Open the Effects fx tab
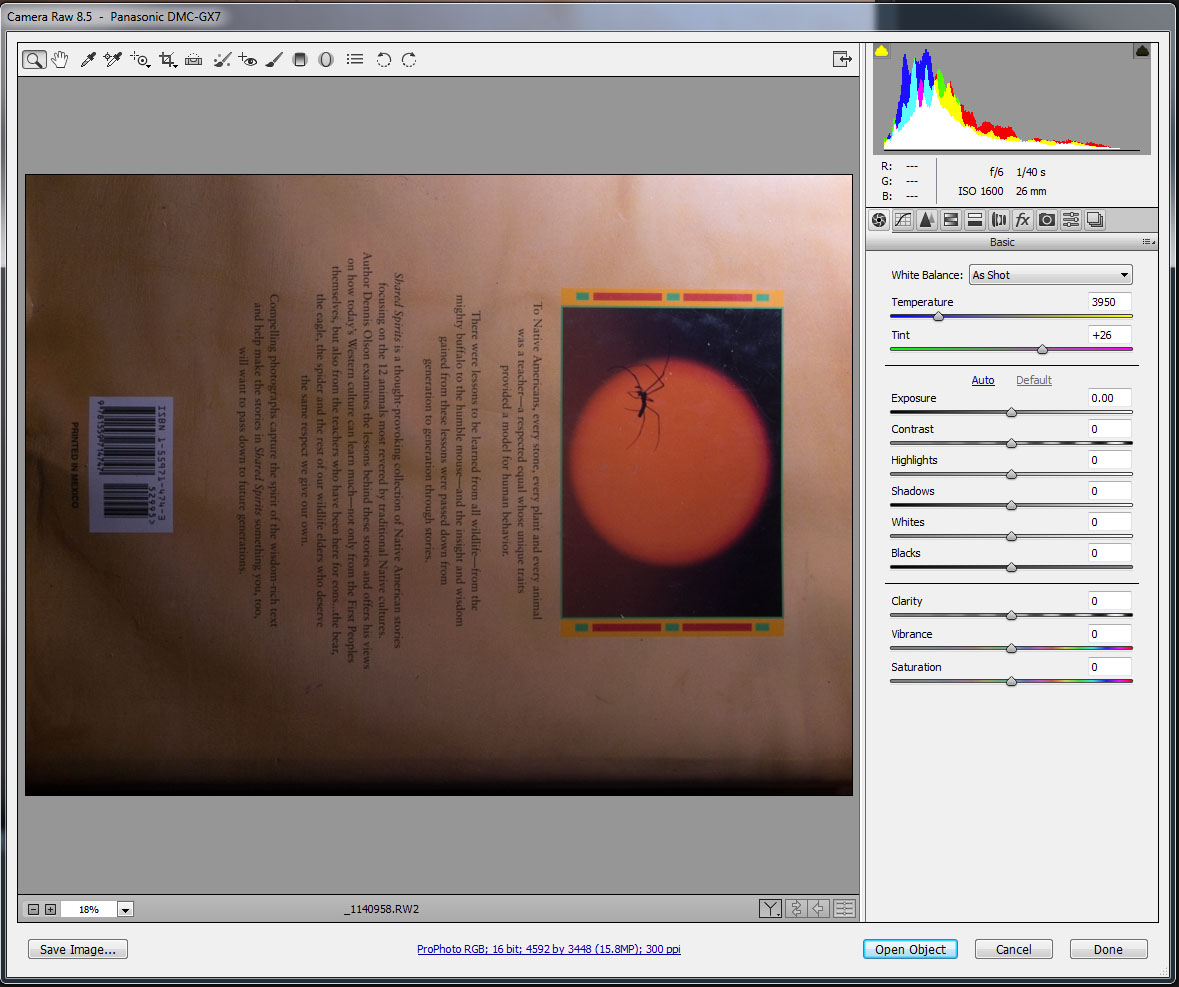This screenshot has height=987, width=1179. 1023,220
